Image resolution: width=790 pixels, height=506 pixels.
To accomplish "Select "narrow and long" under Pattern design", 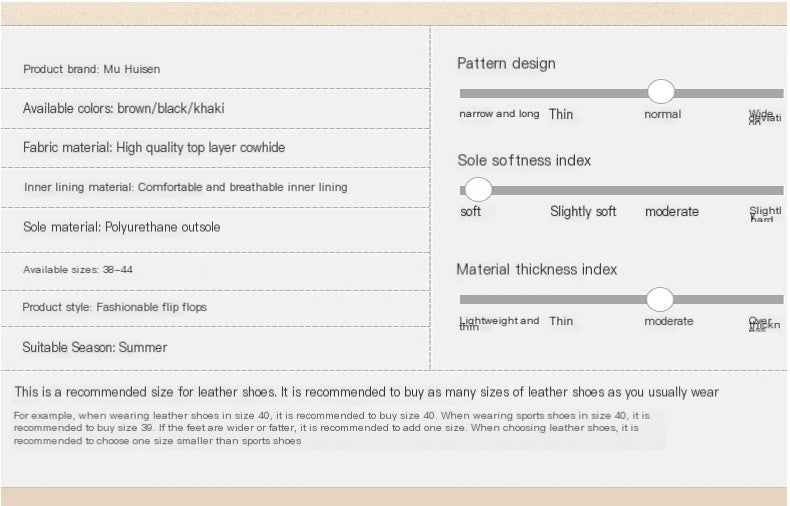I will (x=499, y=114).
